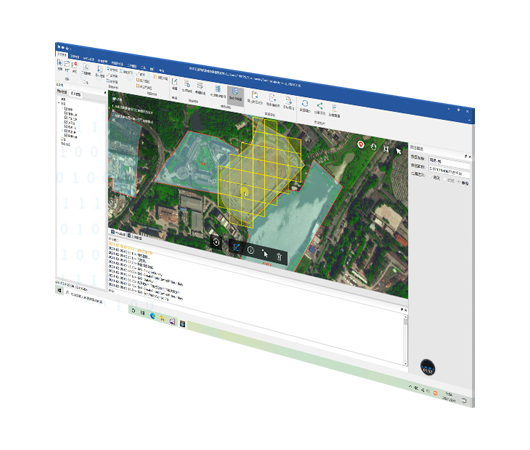Collapse the top-level node in the layer tree
The height and width of the screenshot is (450, 530).
click(x=59, y=102)
